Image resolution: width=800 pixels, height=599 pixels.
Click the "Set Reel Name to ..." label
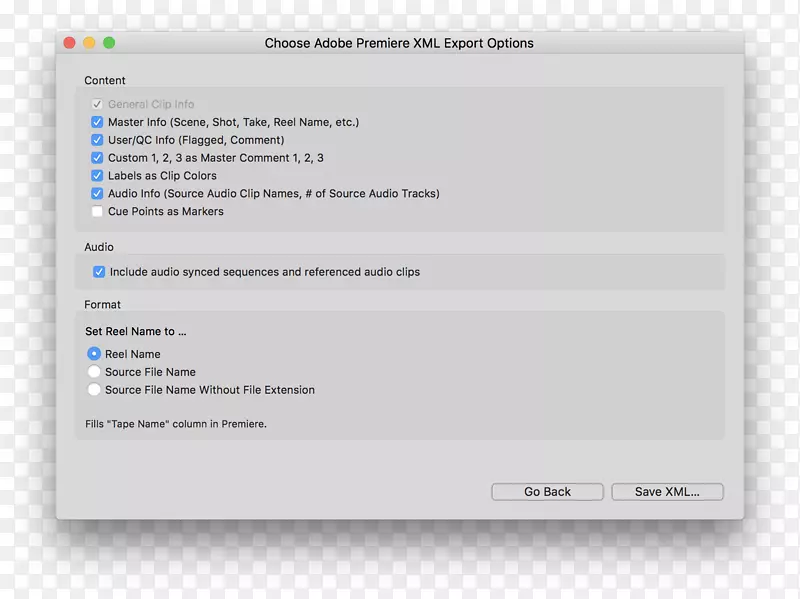(136, 331)
